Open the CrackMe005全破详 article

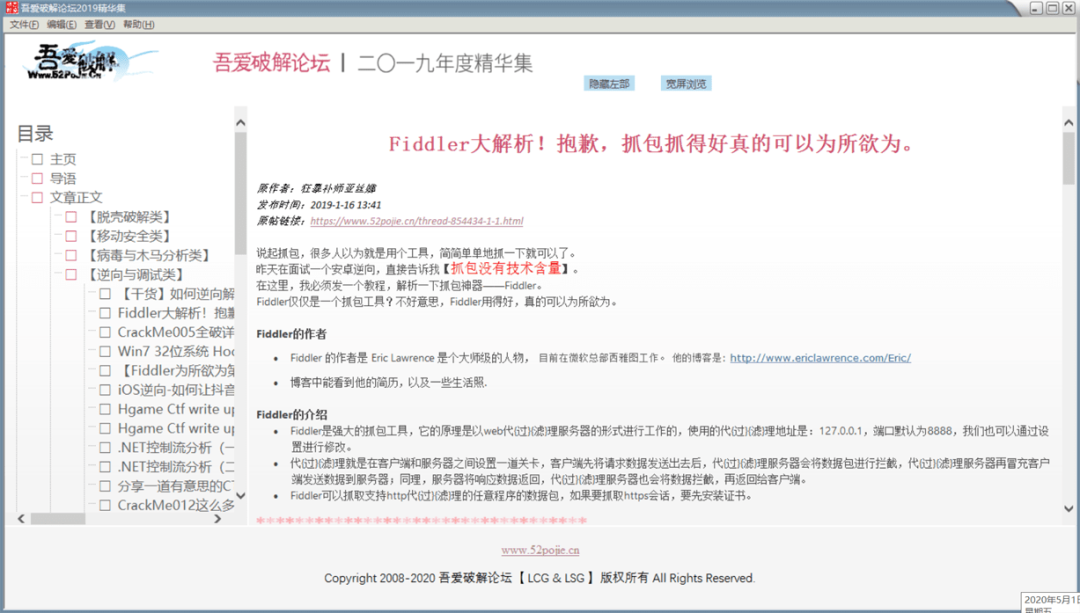coord(176,333)
